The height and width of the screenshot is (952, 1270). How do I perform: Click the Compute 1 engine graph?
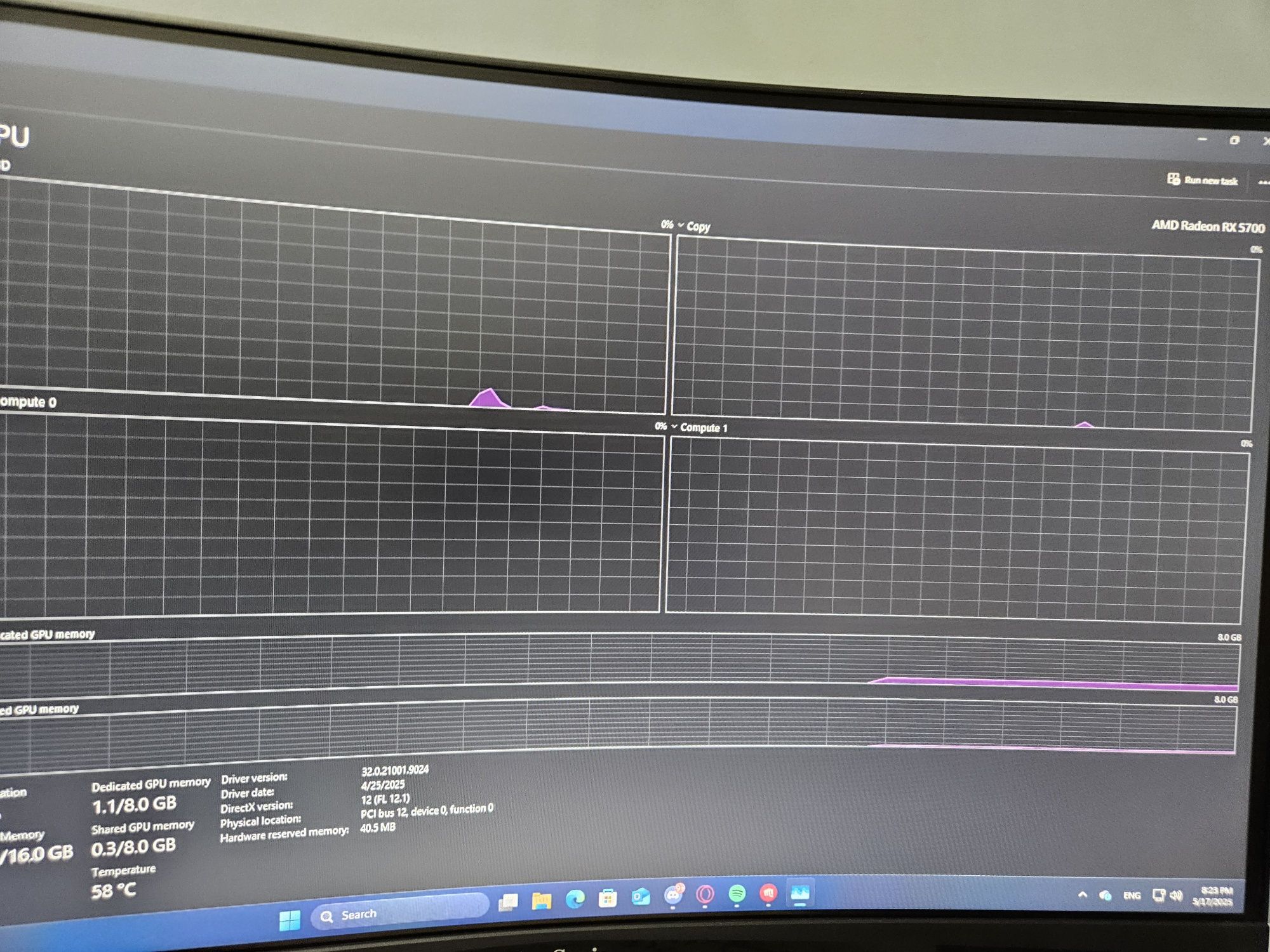point(958,530)
